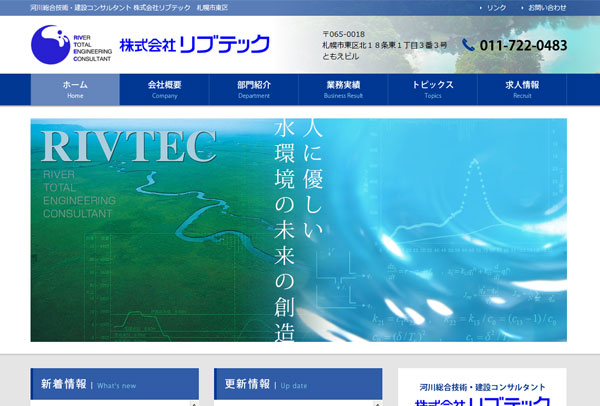600x406 pixels.
Task: Open the お問い合わせ contact link
Action: pyautogui.click(x=547, y=7)
